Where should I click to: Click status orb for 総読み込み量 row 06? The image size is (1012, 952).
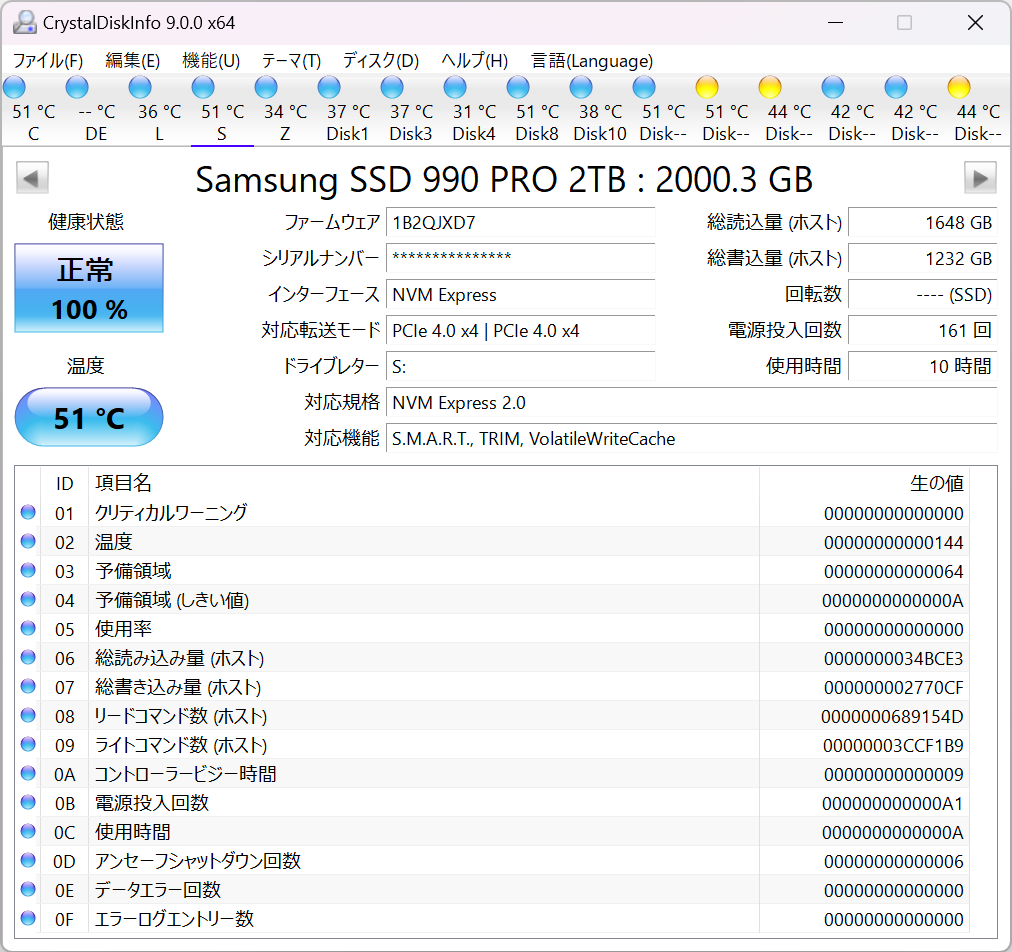(28, 657)
